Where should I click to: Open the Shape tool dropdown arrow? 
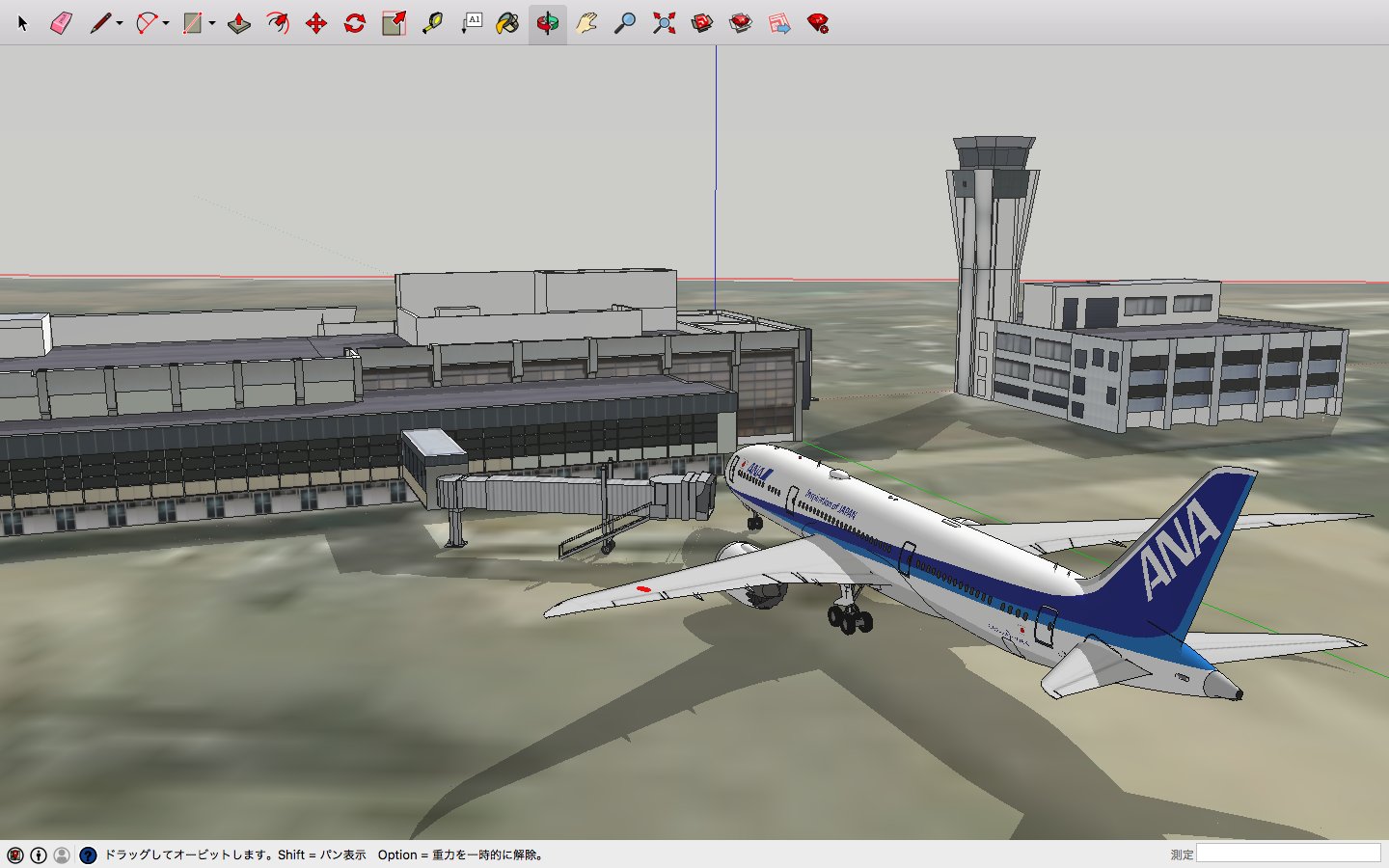click(212, 23)
